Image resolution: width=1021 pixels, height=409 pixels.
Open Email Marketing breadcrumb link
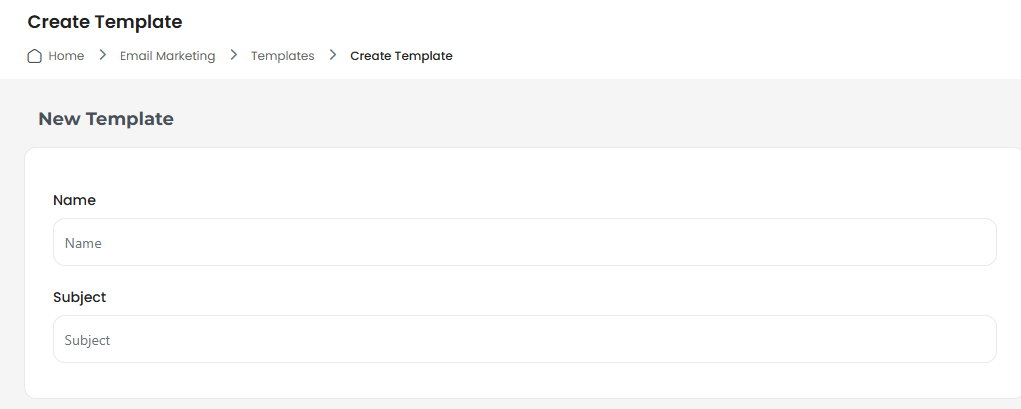[x=167, y=56]
